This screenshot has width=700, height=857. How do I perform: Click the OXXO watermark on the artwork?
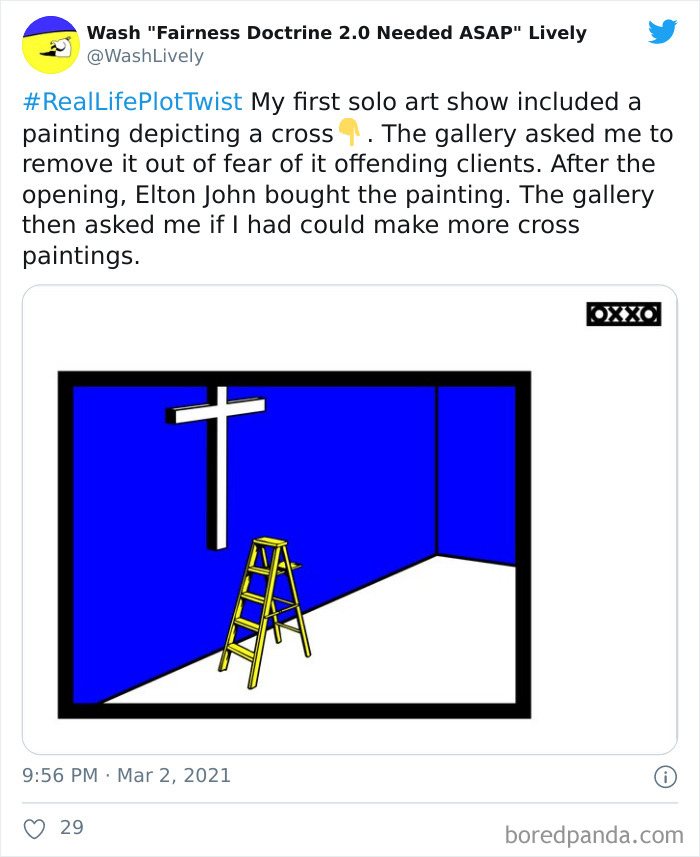[x=622, y=313]
